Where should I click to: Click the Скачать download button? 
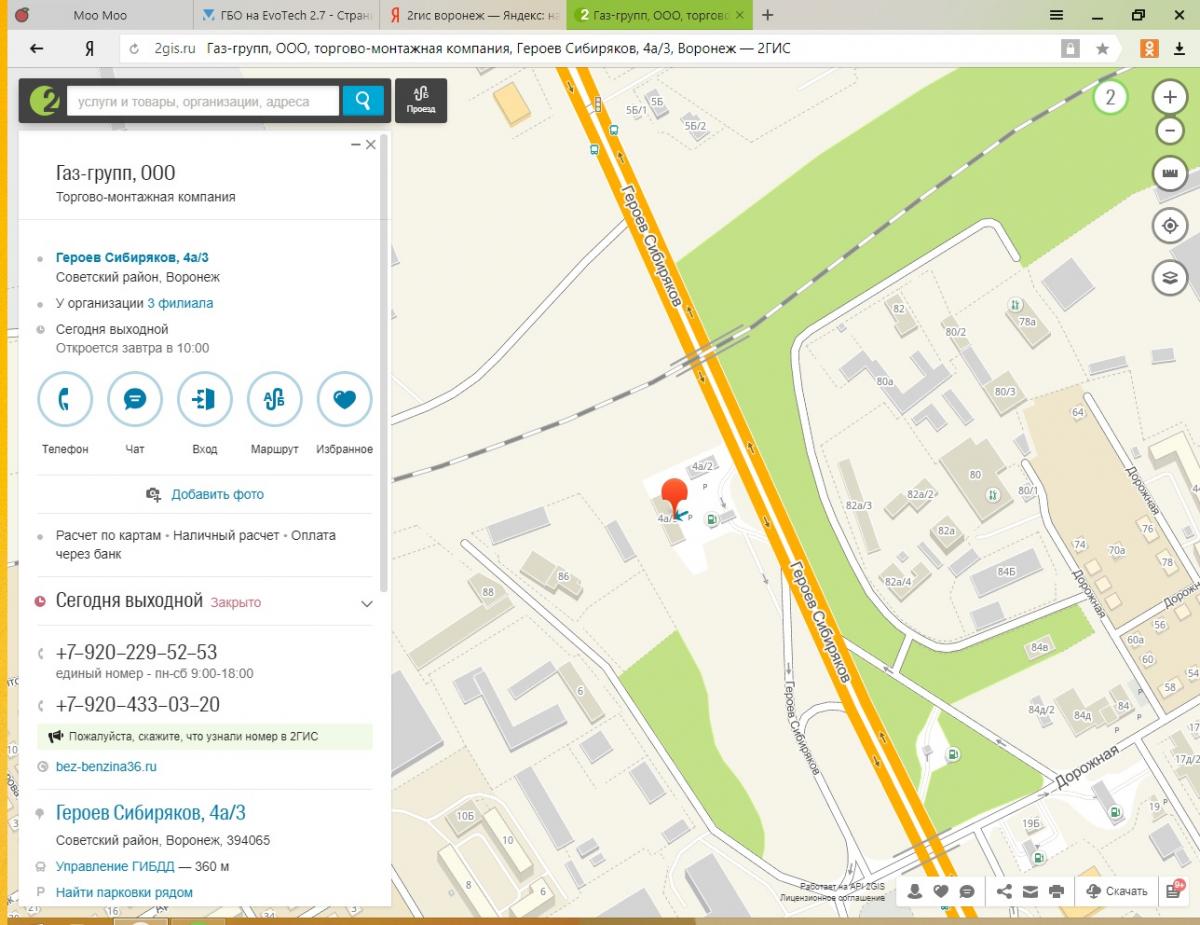(1116, 891)
